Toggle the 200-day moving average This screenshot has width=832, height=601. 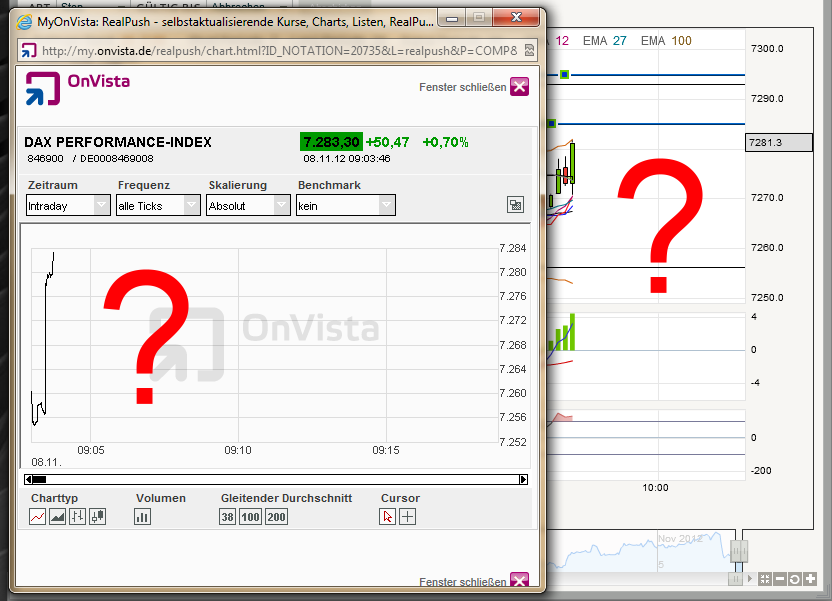[276, 517]
